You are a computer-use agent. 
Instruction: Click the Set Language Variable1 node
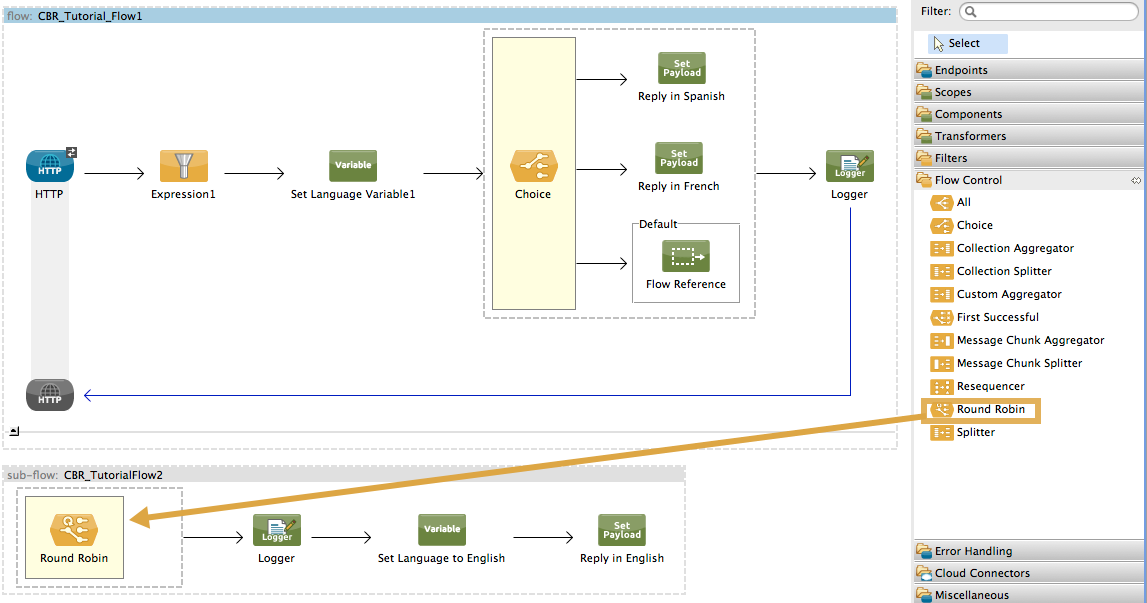pyautogui.click(x=353, y=166)
